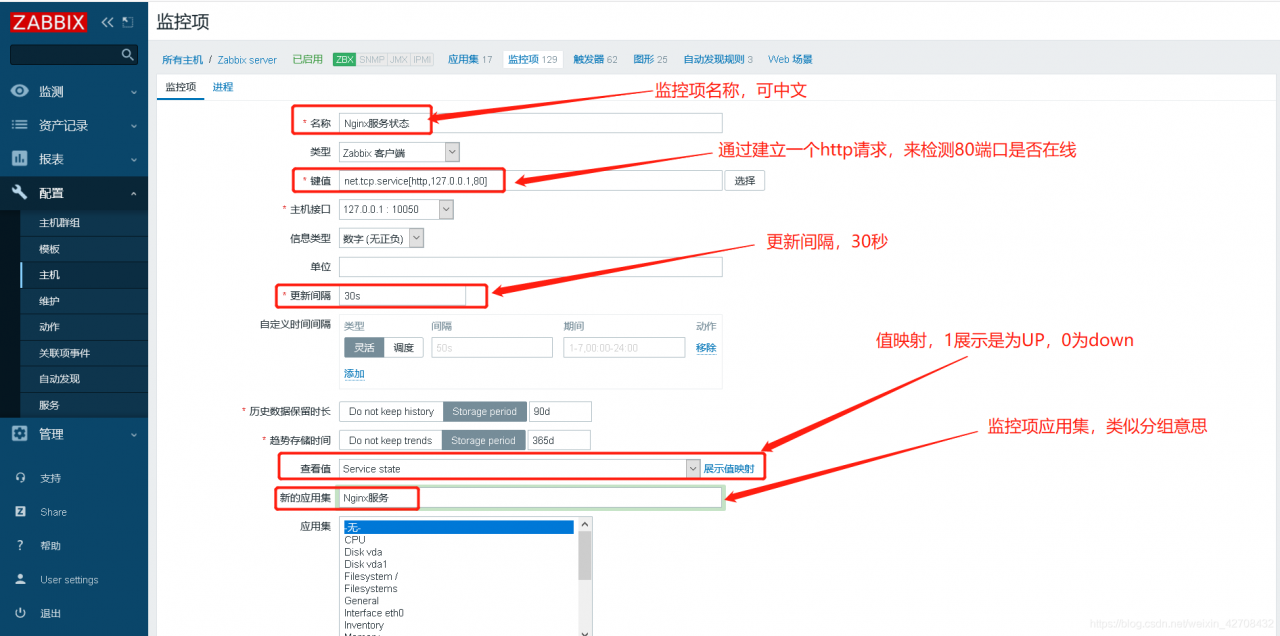Click the SNMP availability badge
This screenshot has width=1280, height=636.
(371, 60)
